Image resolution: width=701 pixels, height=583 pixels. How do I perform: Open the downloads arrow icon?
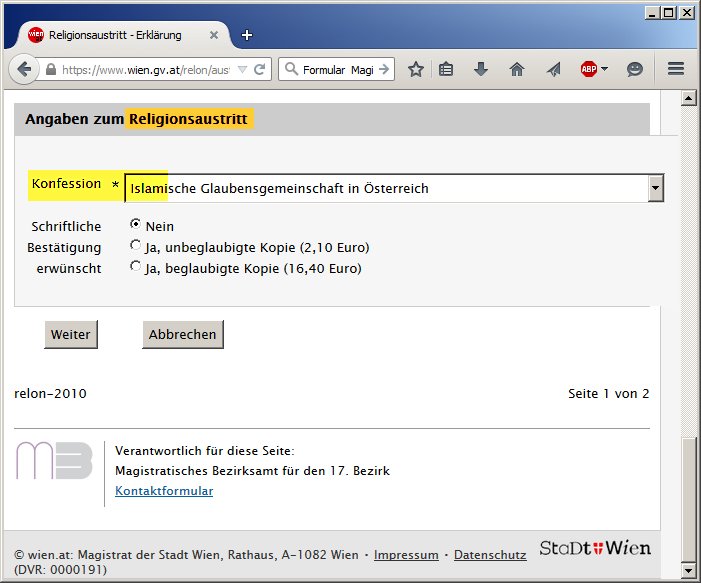[x=481, y=70]
